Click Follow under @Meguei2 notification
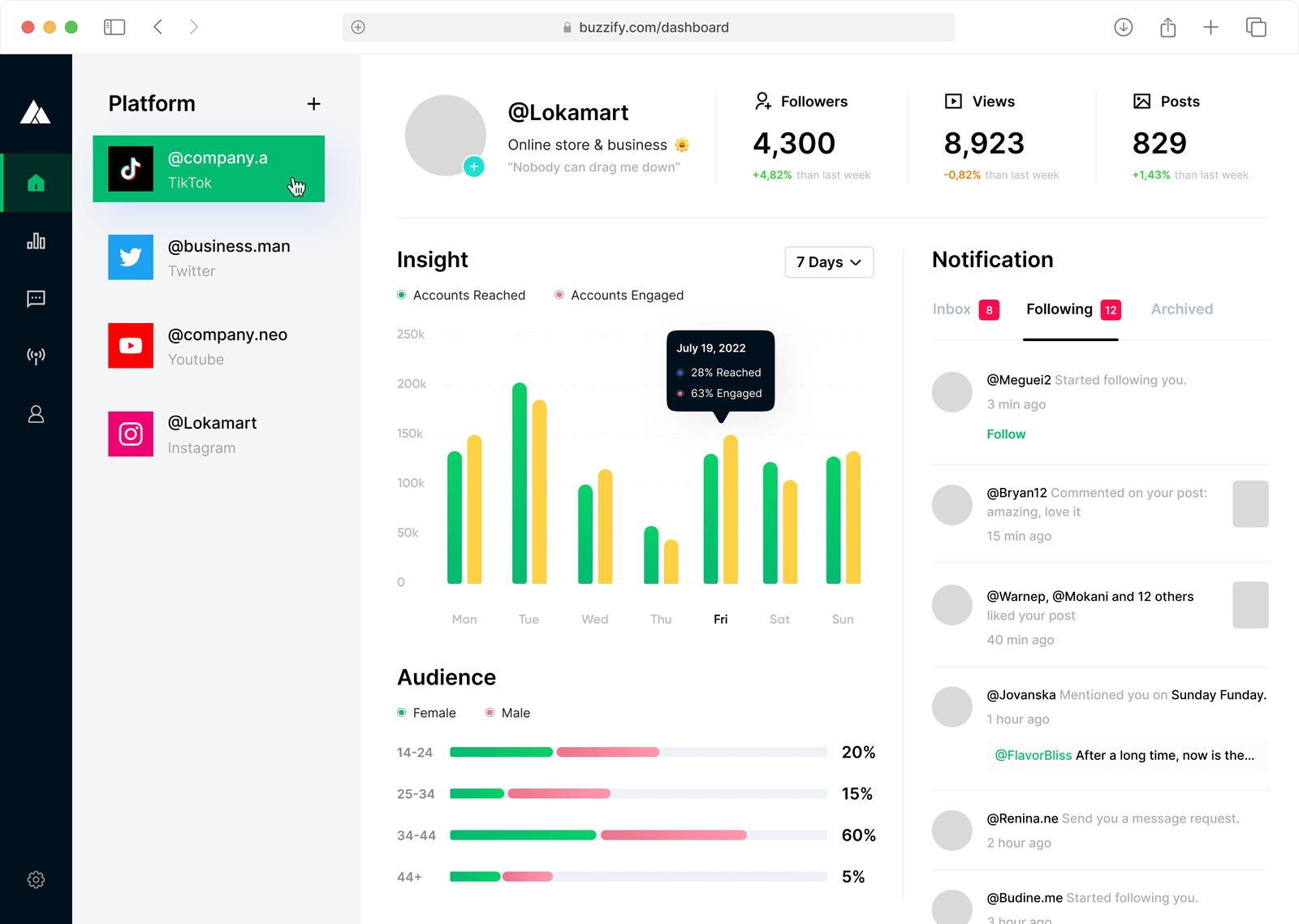 click(x=1006, y=434)
